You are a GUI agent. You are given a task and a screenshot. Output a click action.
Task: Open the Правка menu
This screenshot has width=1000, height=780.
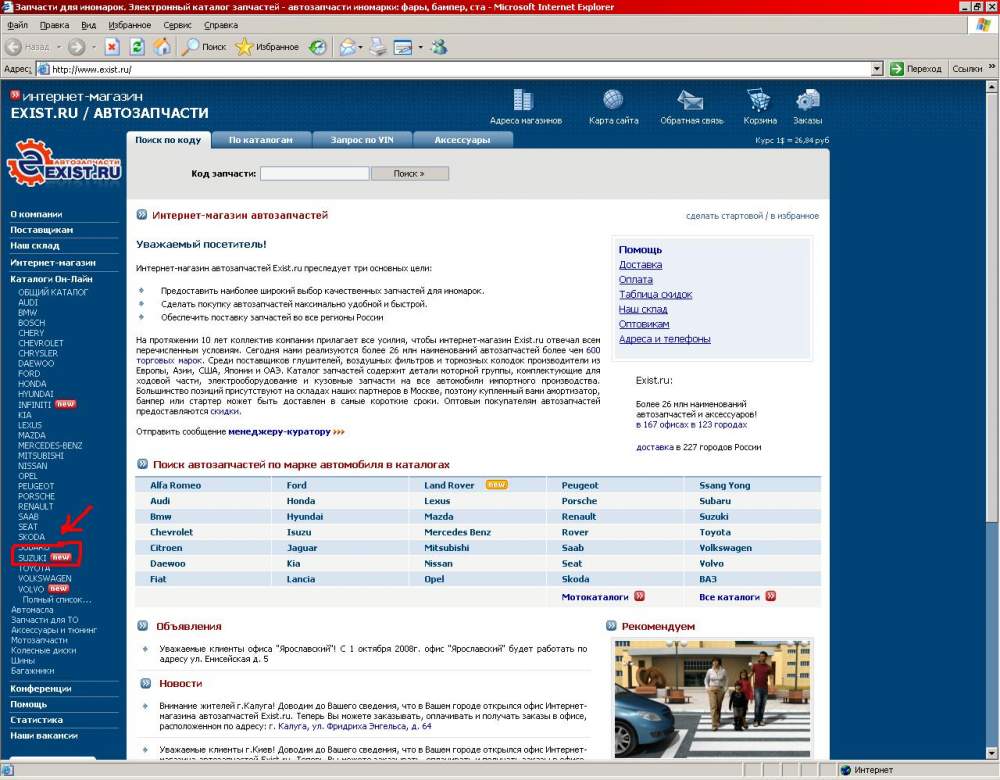tap(54, 25)
